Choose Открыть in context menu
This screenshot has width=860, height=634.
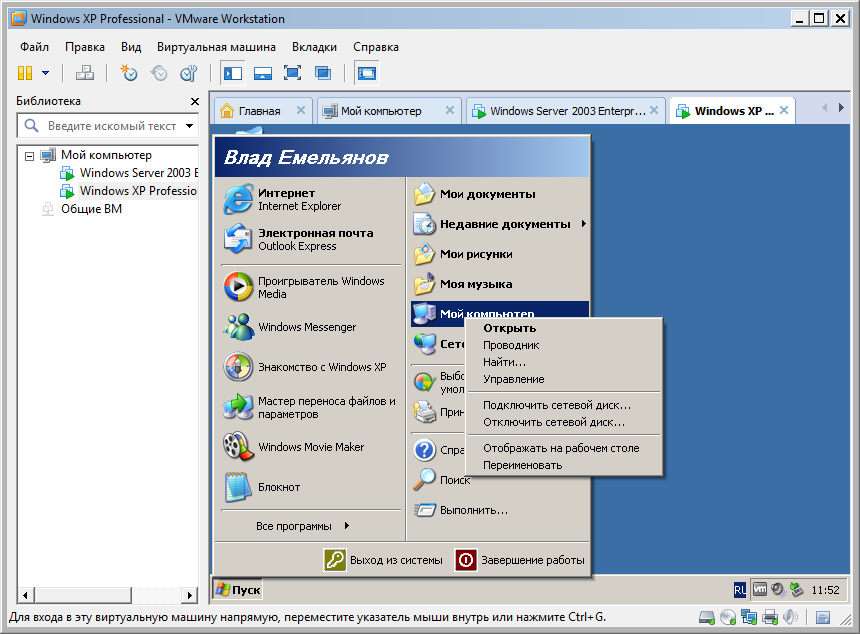(x=563, y=329)
